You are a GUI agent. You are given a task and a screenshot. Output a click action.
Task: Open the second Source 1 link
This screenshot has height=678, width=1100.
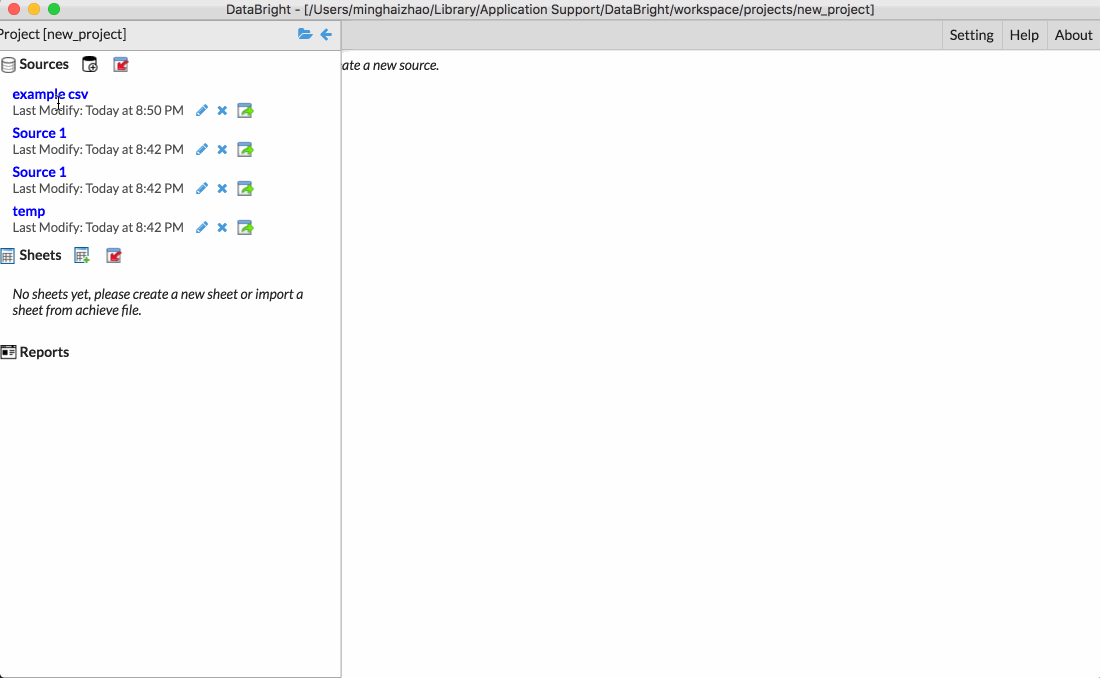[x=39, y=172]
